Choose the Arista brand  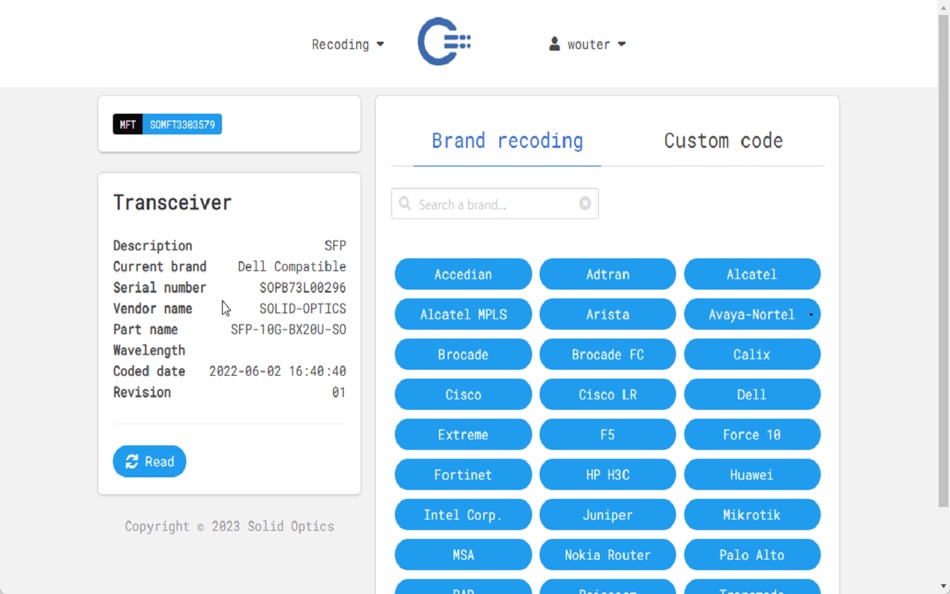[608, 314]
